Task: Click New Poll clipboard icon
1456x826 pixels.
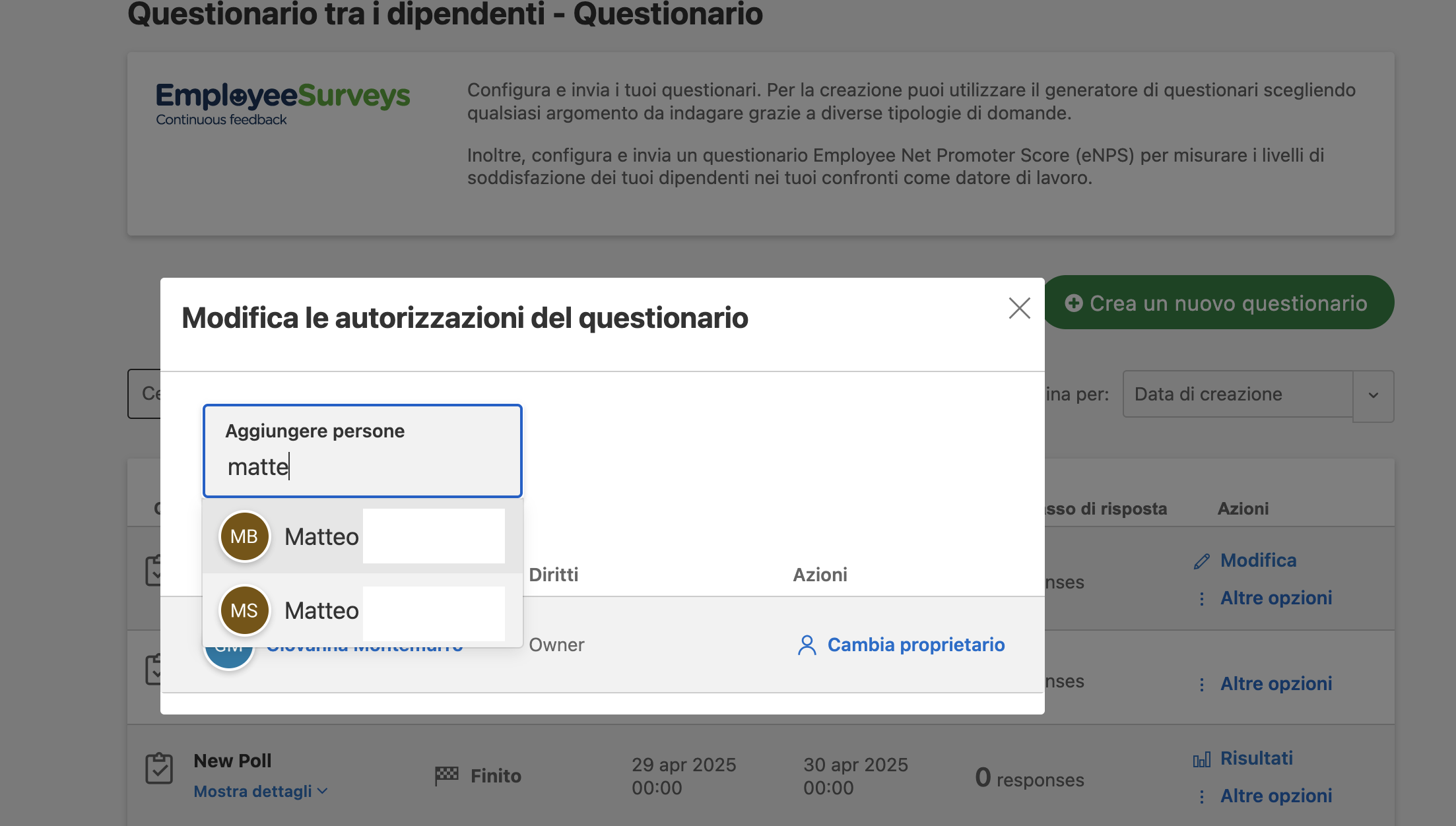Action: point(159,769)
